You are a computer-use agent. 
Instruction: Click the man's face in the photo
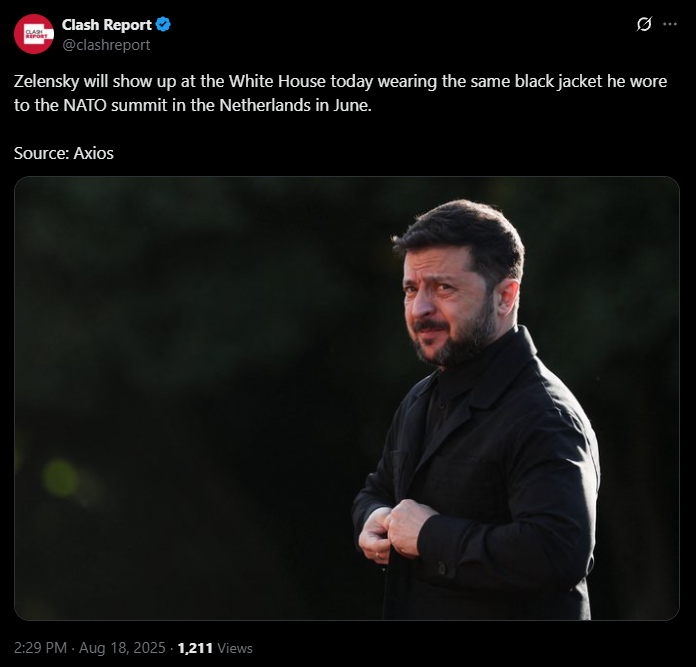[x=448, y=306]
